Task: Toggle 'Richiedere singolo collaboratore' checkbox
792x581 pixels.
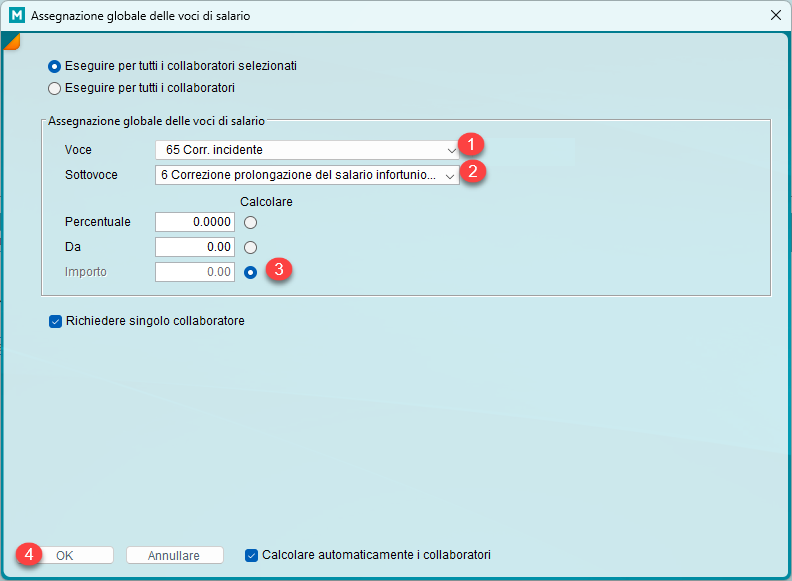Action: 55,322
